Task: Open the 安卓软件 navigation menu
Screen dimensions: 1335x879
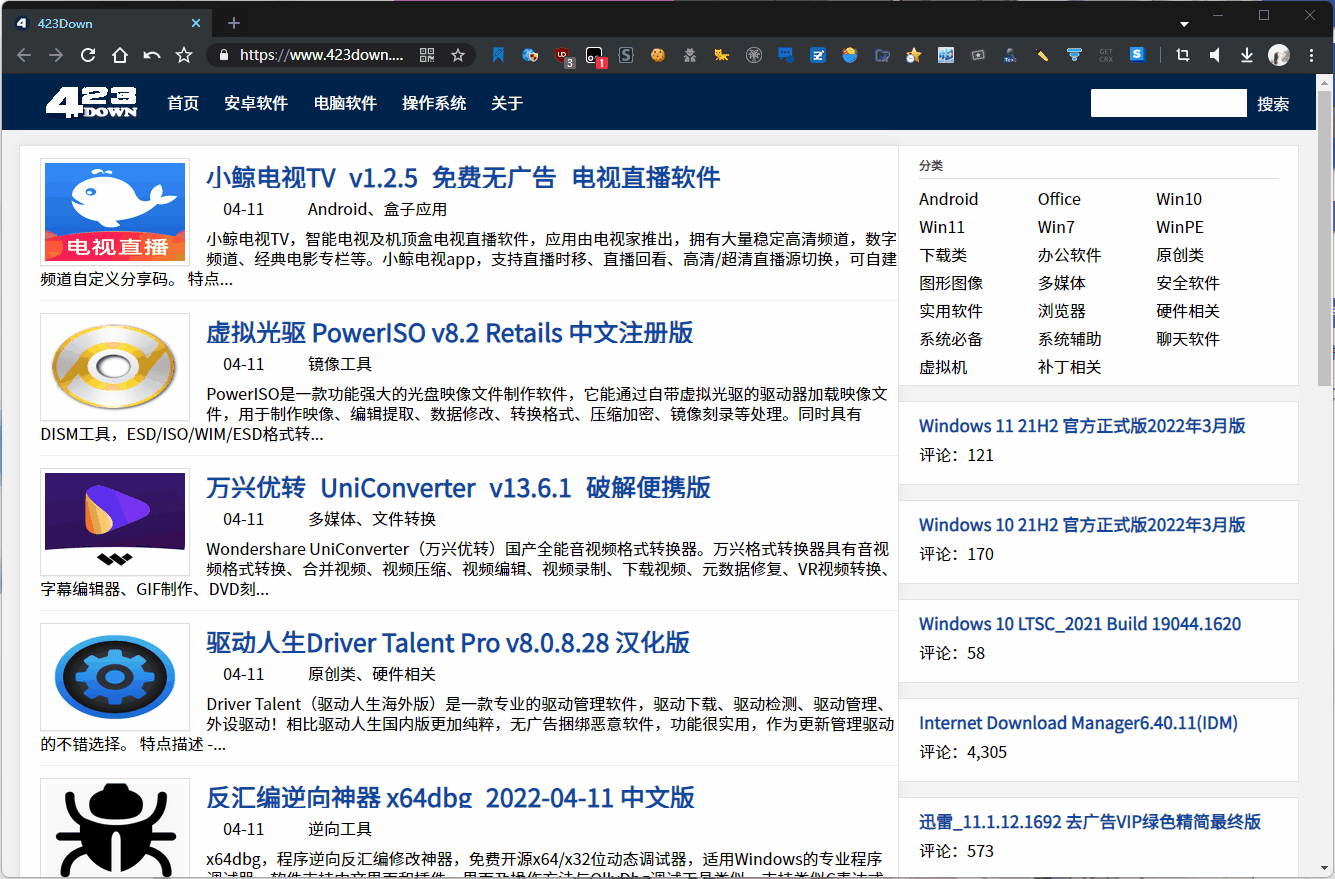Action: [x=256, y=103]
